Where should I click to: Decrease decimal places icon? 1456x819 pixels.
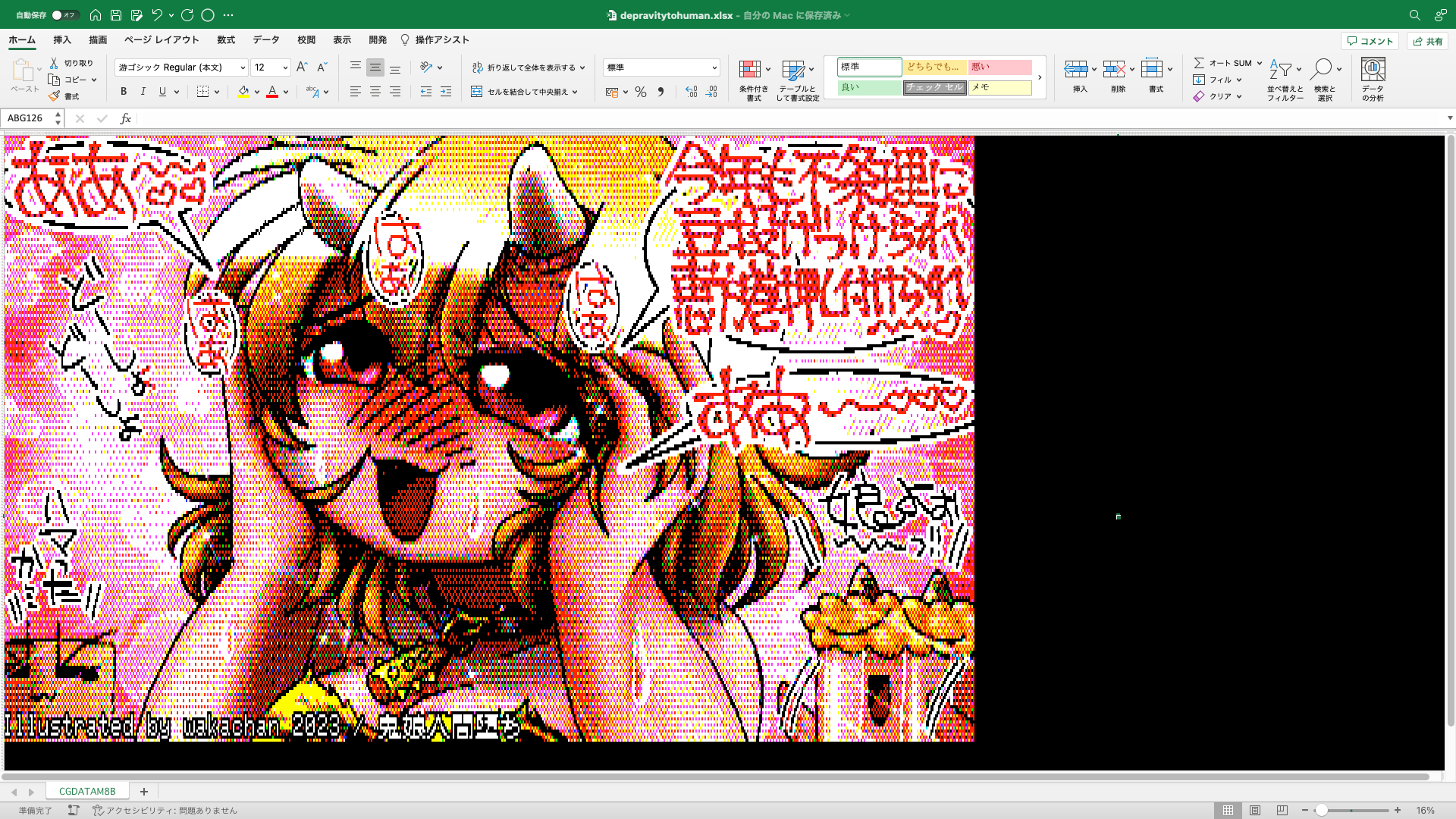(x=711, y=92)
